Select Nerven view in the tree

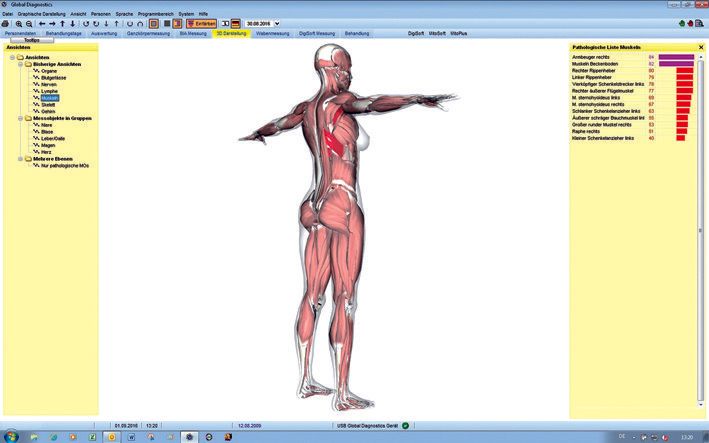[50, 84]
